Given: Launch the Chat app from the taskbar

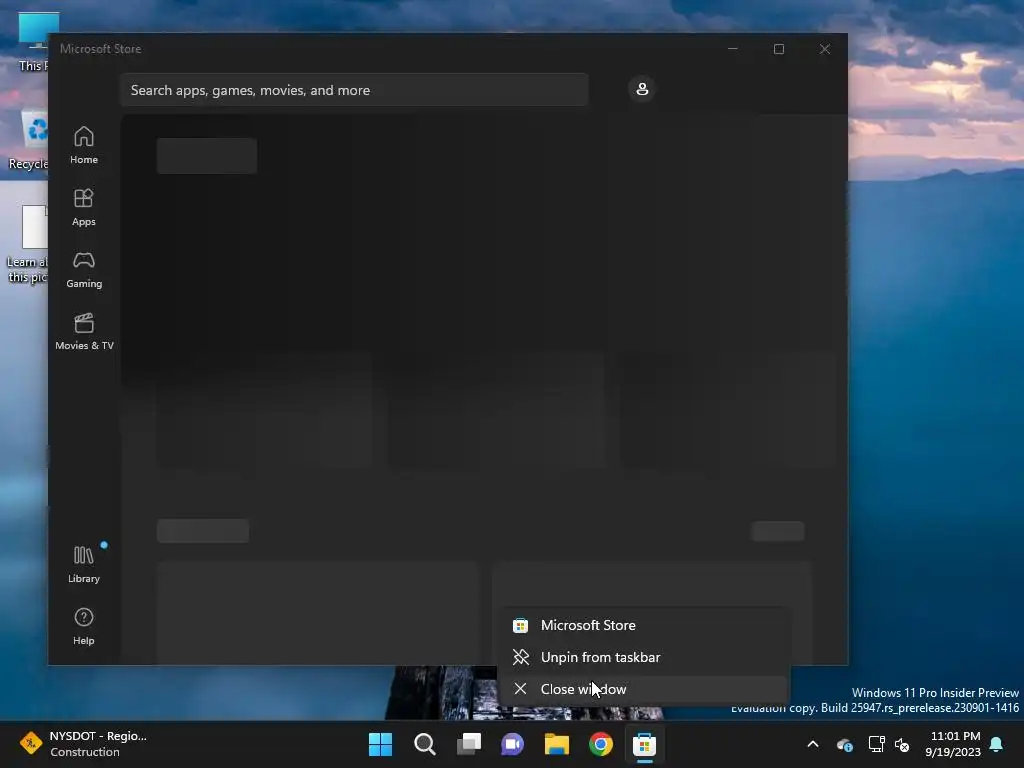Looking at the screenshot, I should click(x=513, y=744).
